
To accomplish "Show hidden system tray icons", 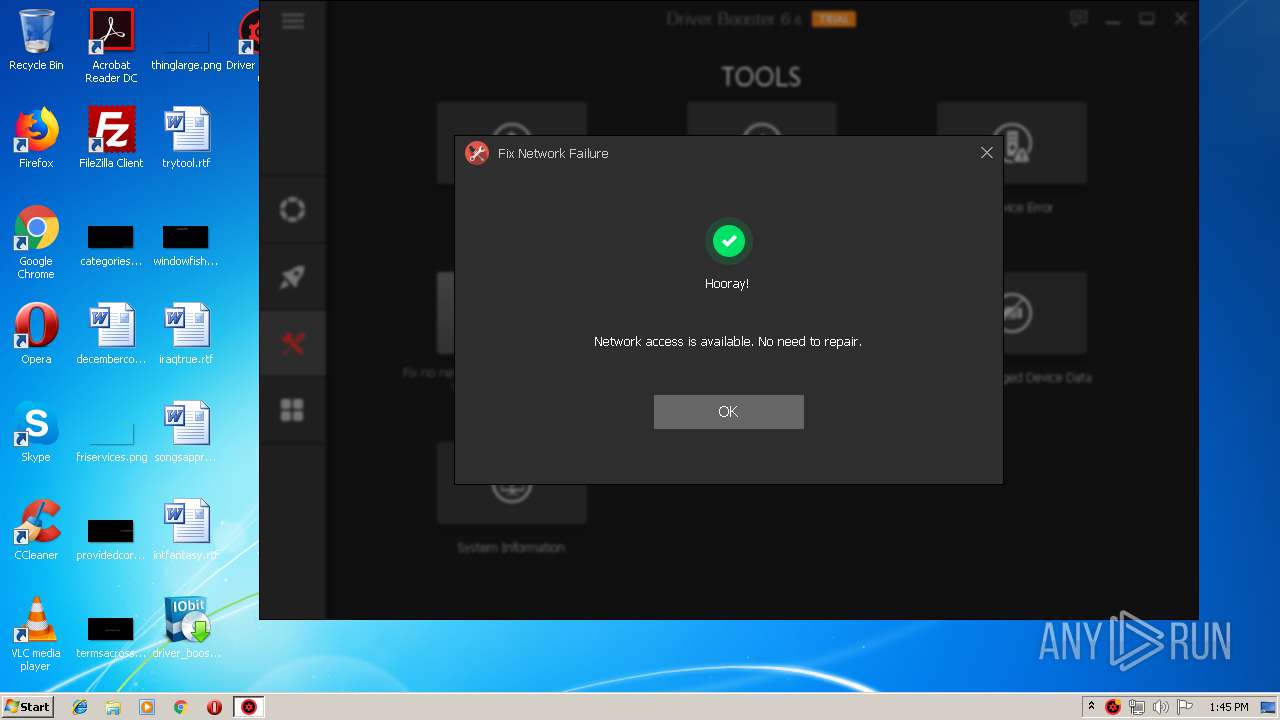I will pos(1091,707).
